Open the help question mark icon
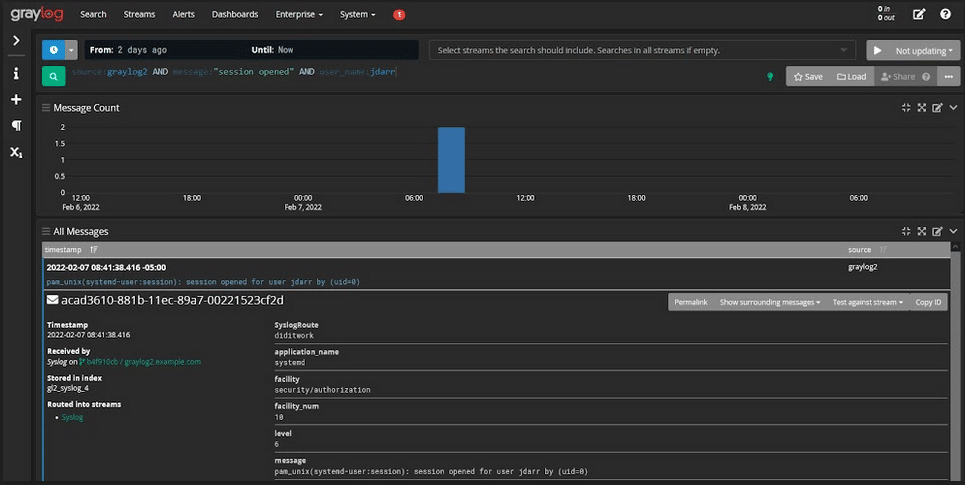Image resolution: width=965 pixels, height=485 pixels. (x=945, y=15)
